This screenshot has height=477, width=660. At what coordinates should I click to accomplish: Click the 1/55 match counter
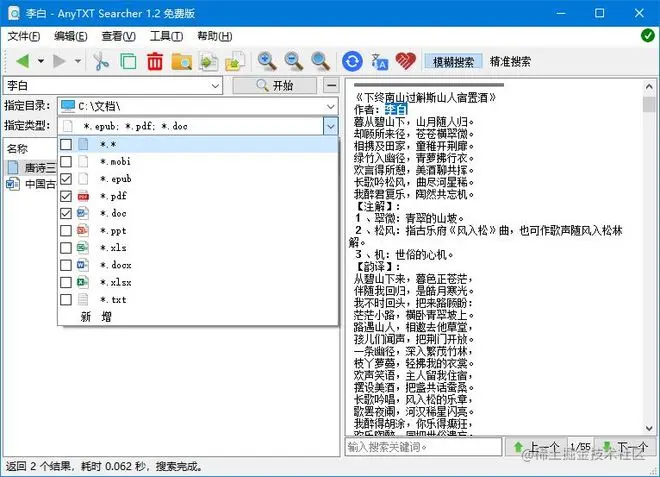pos(580,447)
